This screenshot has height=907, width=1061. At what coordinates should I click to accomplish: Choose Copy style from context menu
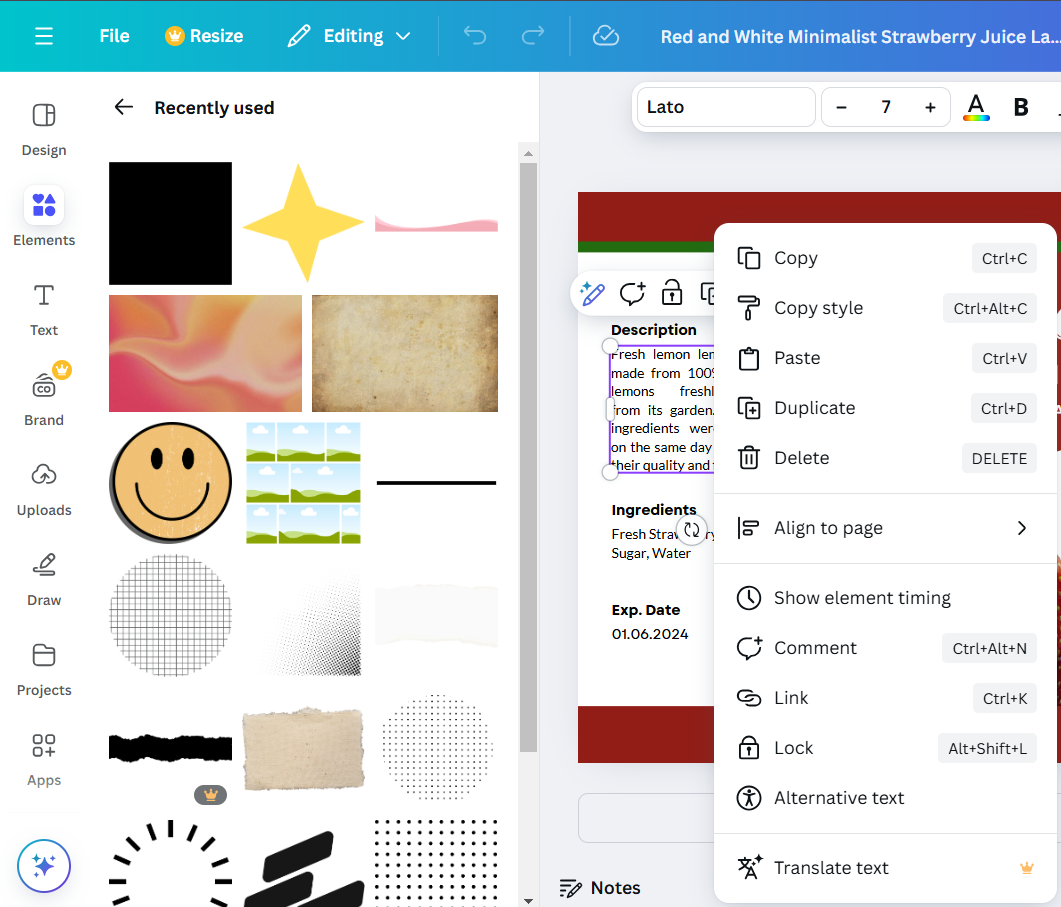click(x=886, y=308)
